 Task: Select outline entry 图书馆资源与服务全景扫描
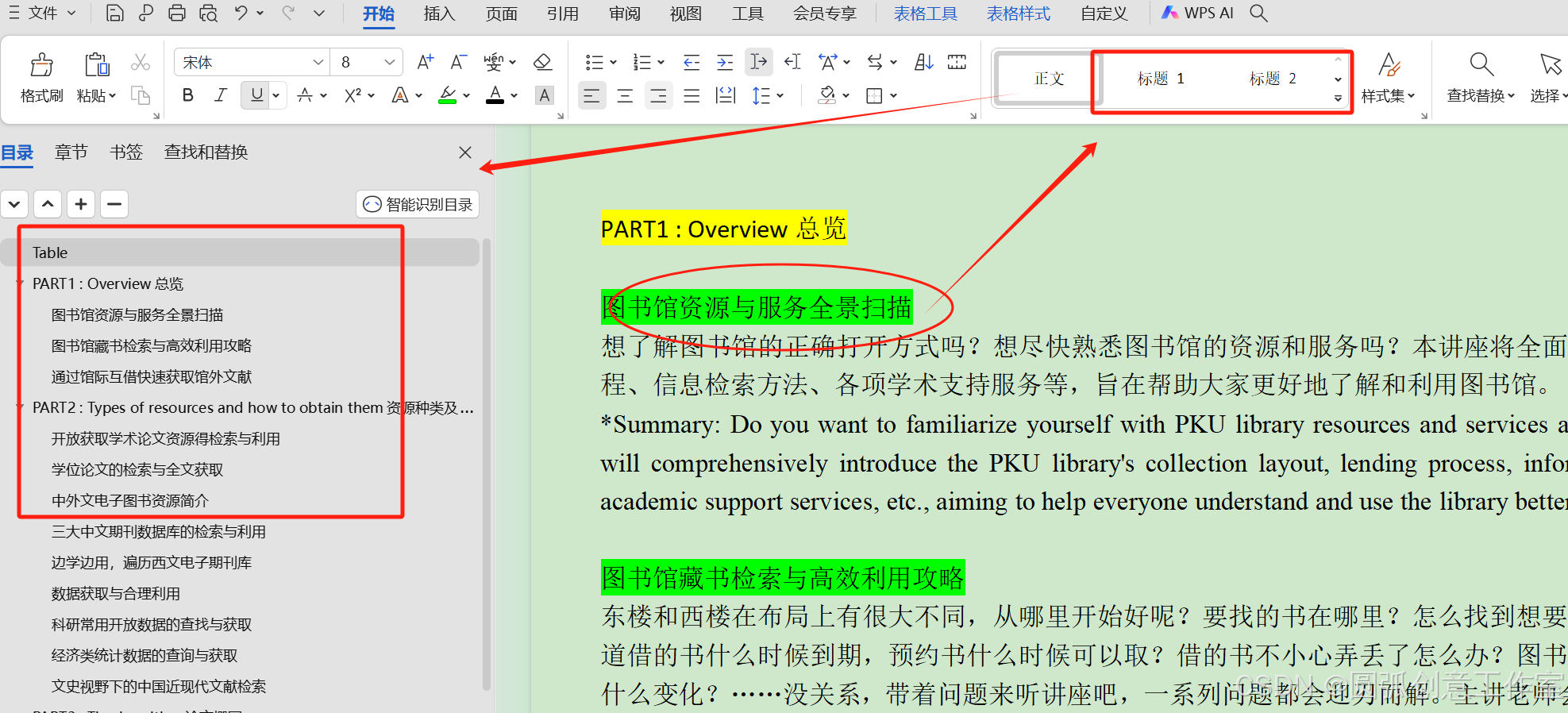pyautogui.click(x=137, y=314)
